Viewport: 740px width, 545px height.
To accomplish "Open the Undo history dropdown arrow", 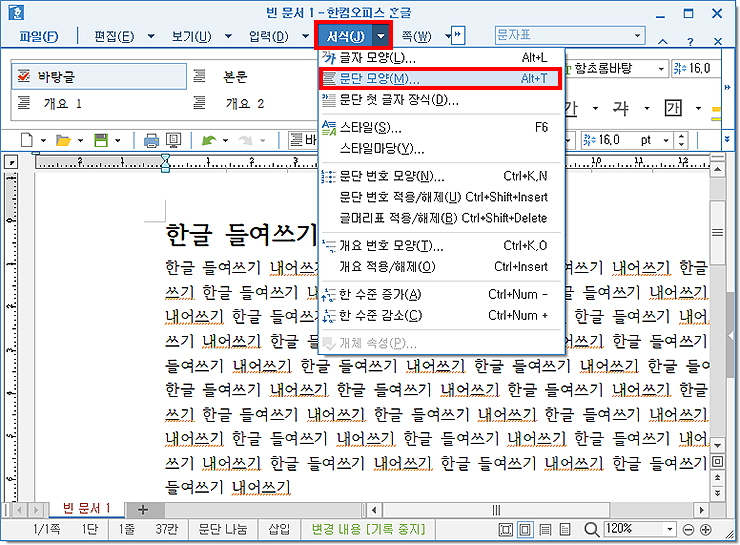I will click(225, 140).
